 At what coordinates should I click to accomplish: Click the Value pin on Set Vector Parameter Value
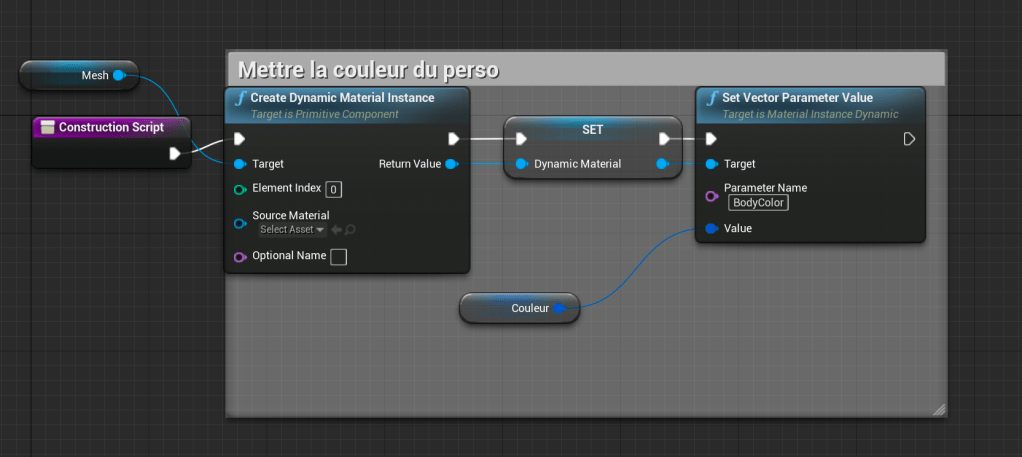[x=711, y=229]
